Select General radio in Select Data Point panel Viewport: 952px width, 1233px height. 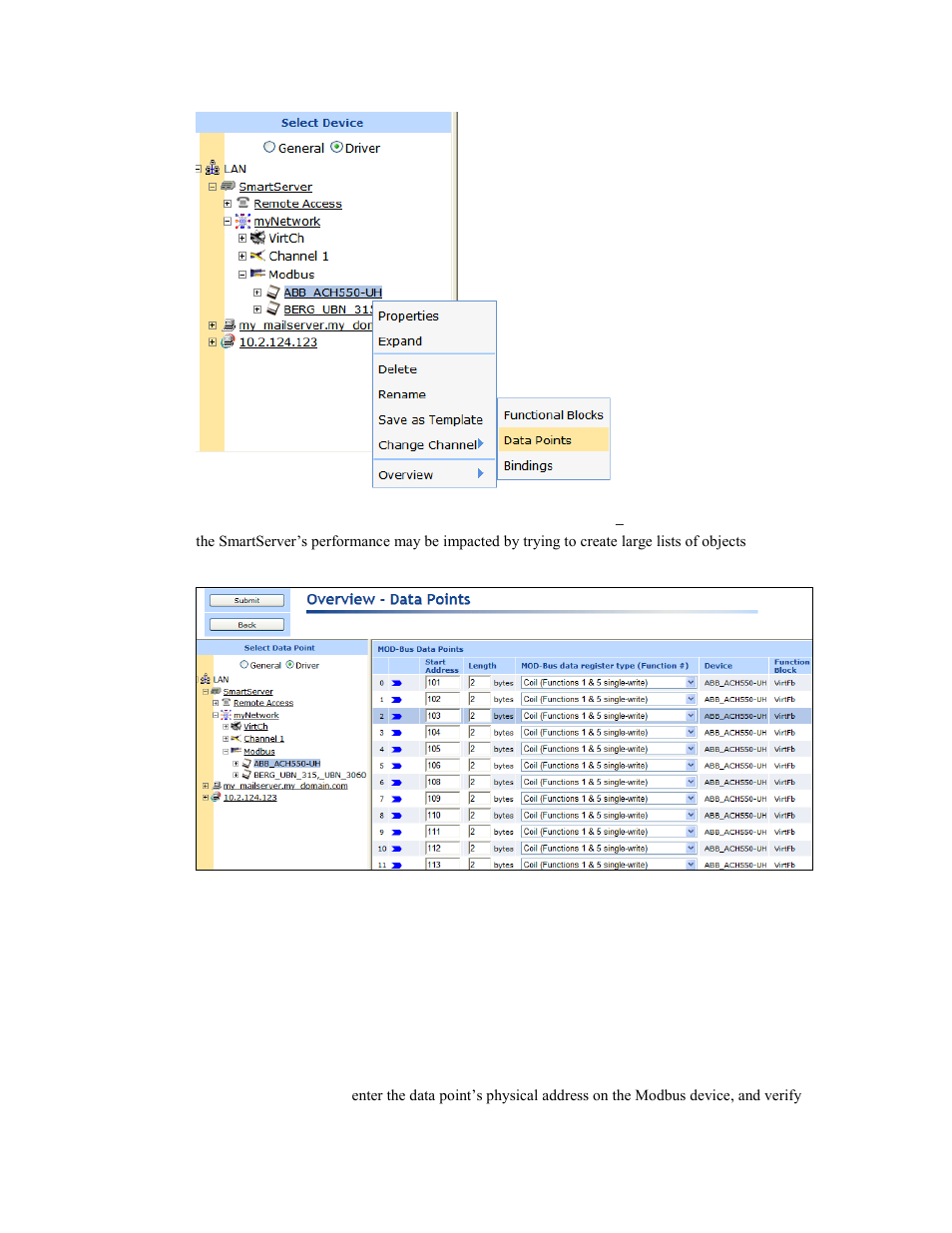243,665
